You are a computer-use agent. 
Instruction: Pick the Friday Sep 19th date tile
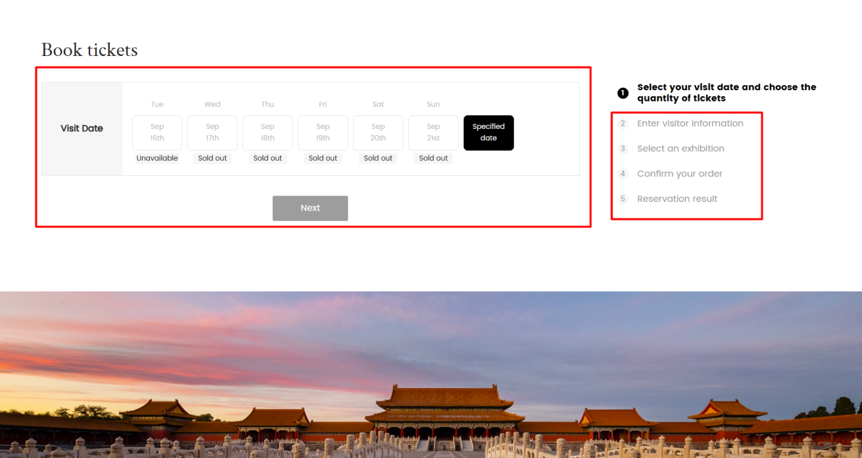point(323,133)
